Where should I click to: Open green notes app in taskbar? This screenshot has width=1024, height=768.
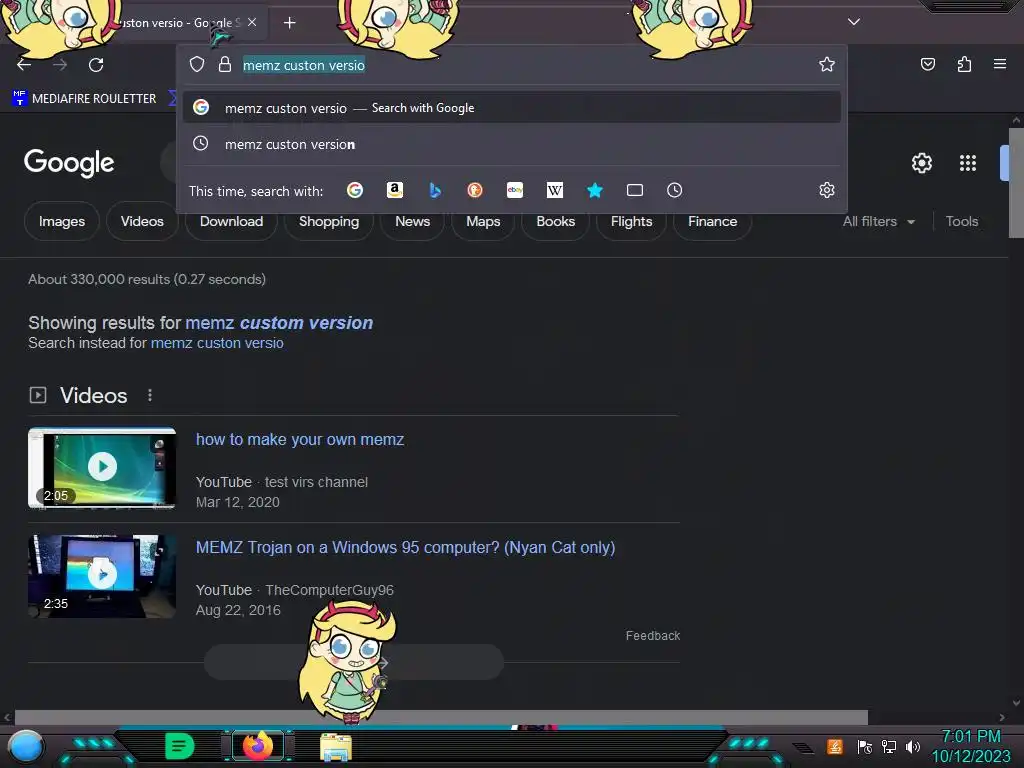[180, 746]
